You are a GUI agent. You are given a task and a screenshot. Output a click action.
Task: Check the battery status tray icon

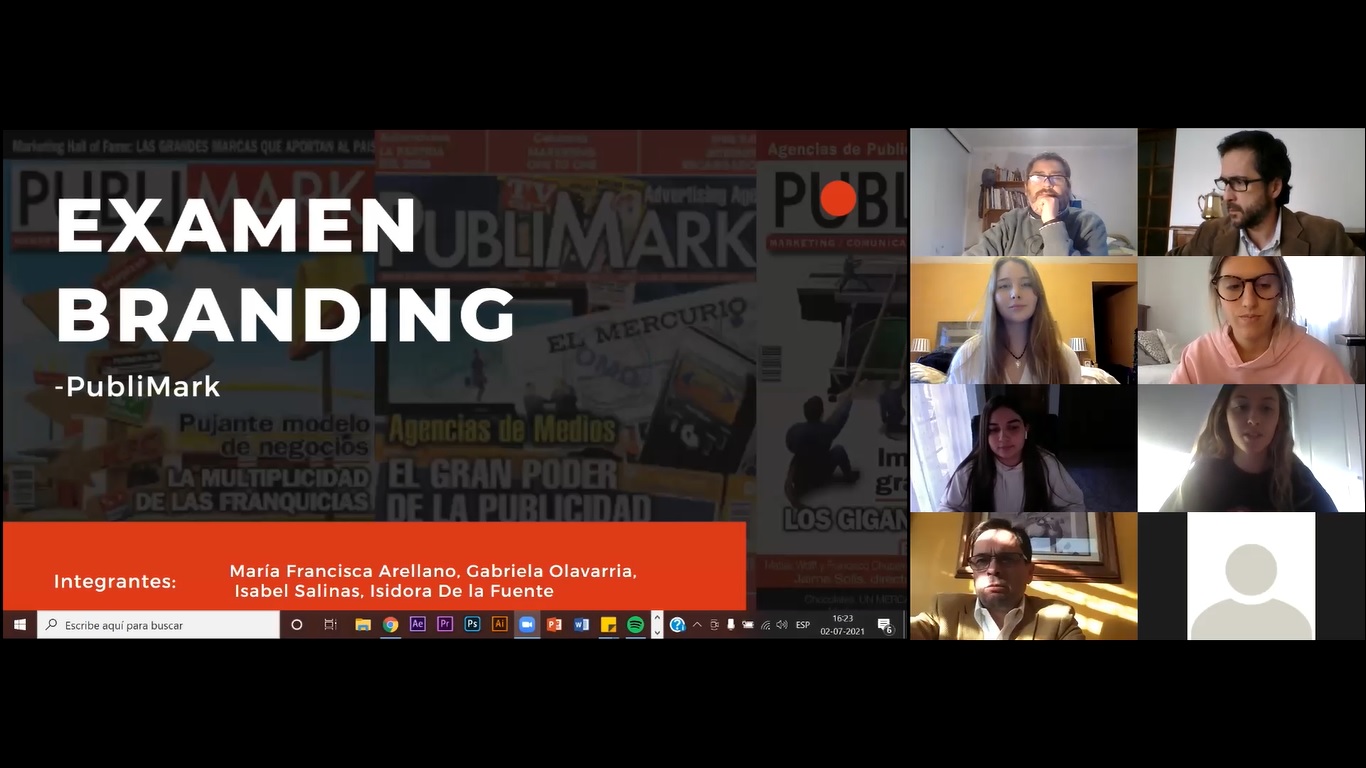pyautogui.click(x=748, y=625)
